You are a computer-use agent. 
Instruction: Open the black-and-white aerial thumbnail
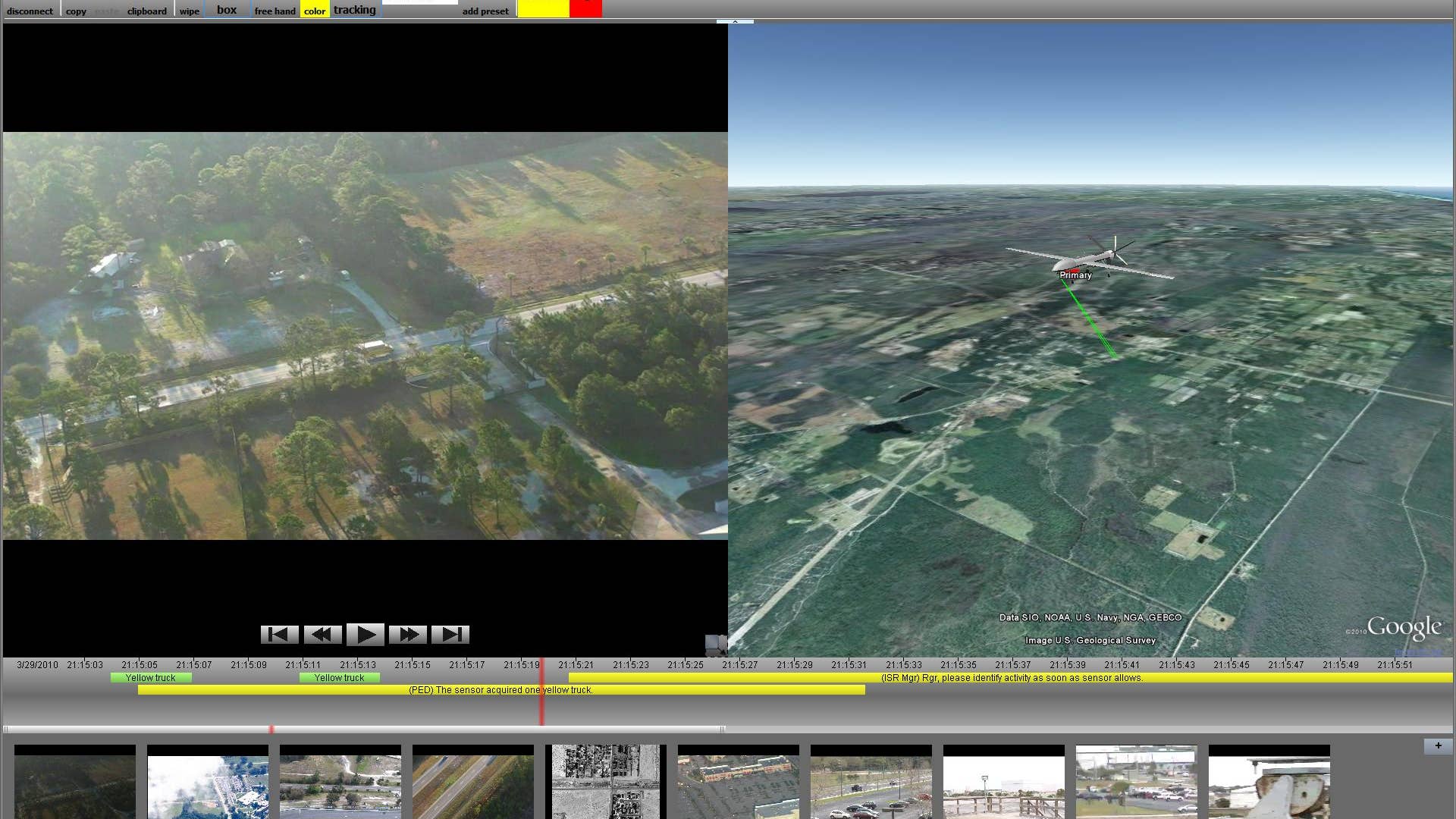[x=605, y=781]
